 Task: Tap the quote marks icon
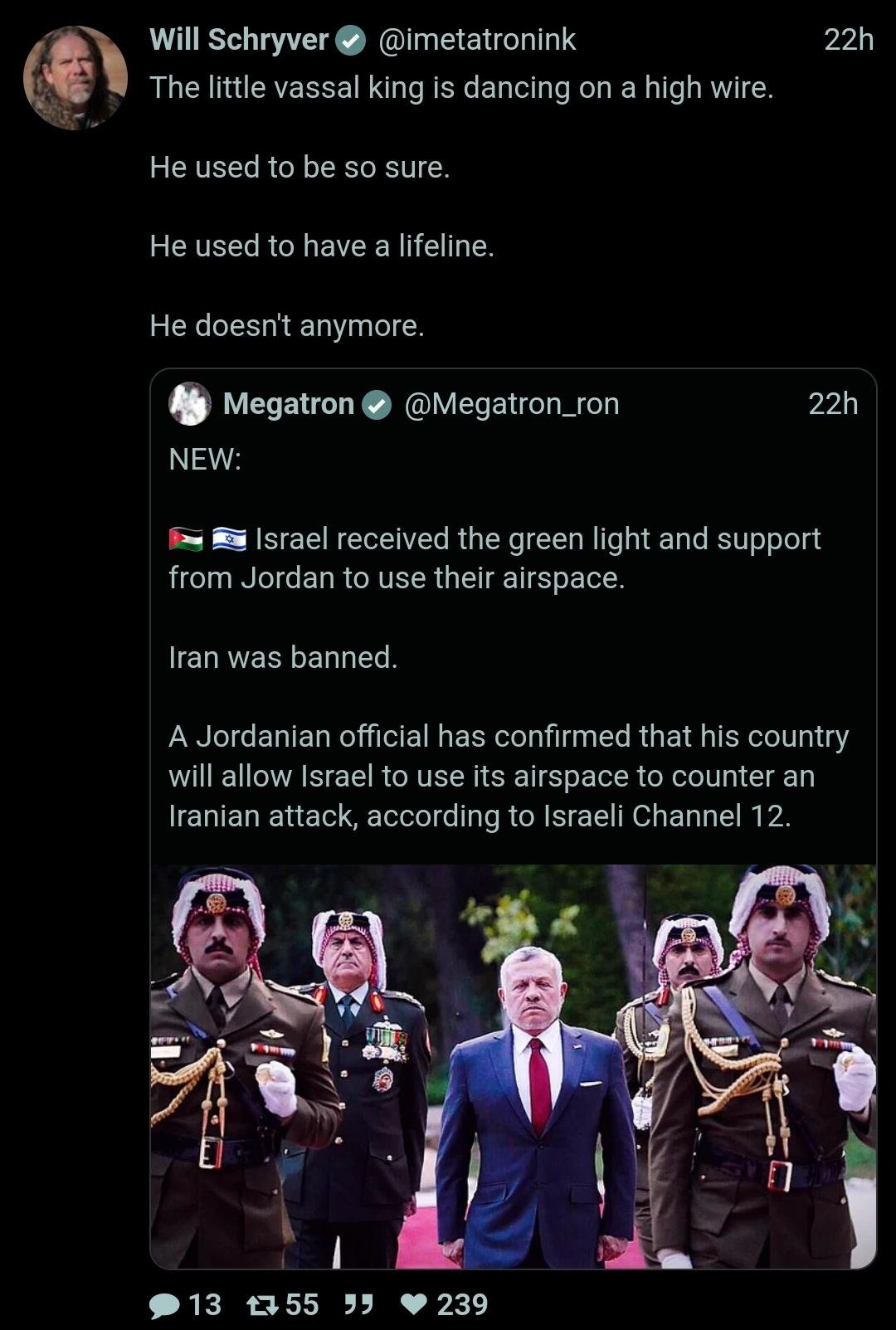coord(358,1305)
